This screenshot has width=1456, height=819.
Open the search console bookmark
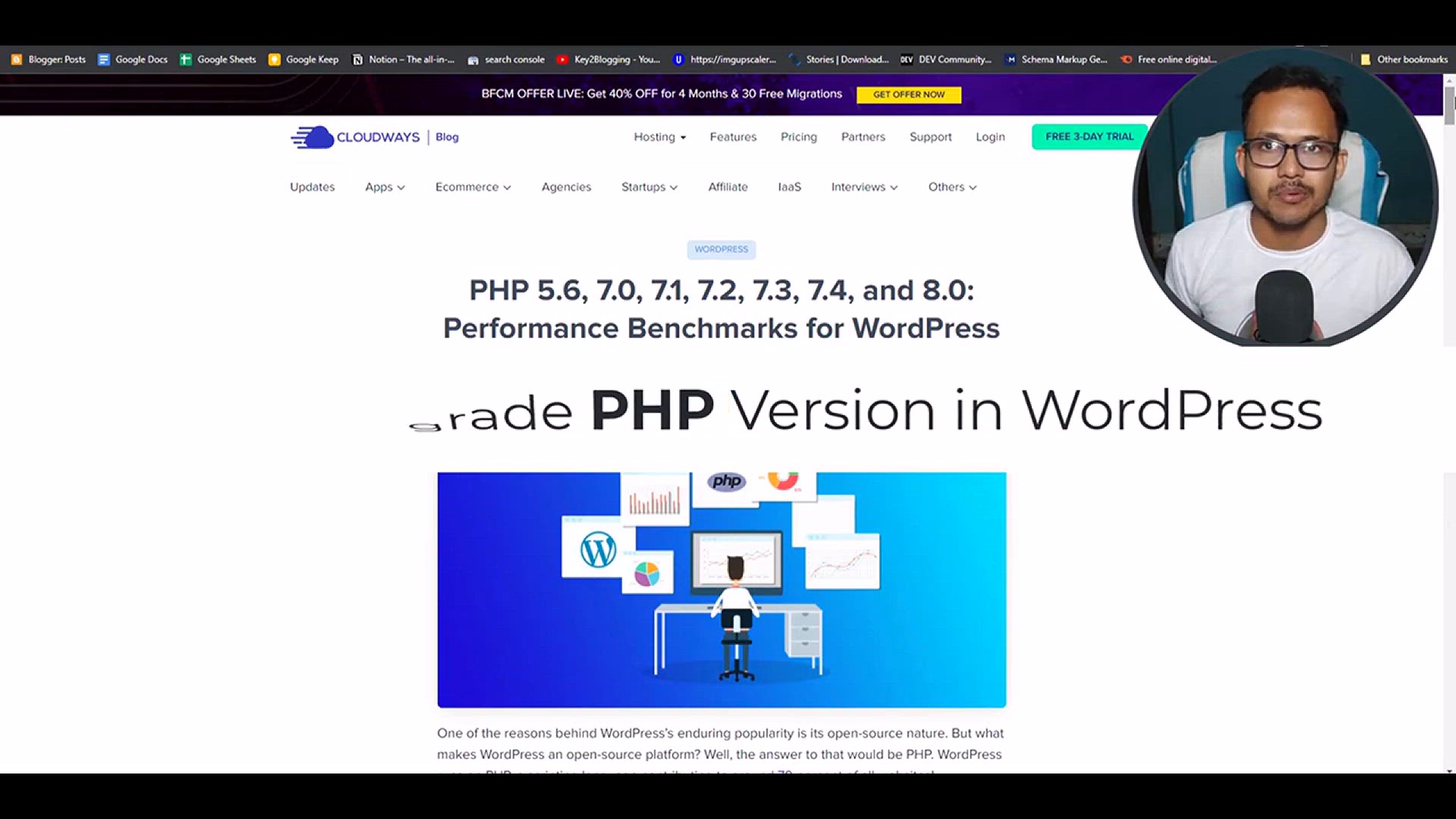pos(506,59)
